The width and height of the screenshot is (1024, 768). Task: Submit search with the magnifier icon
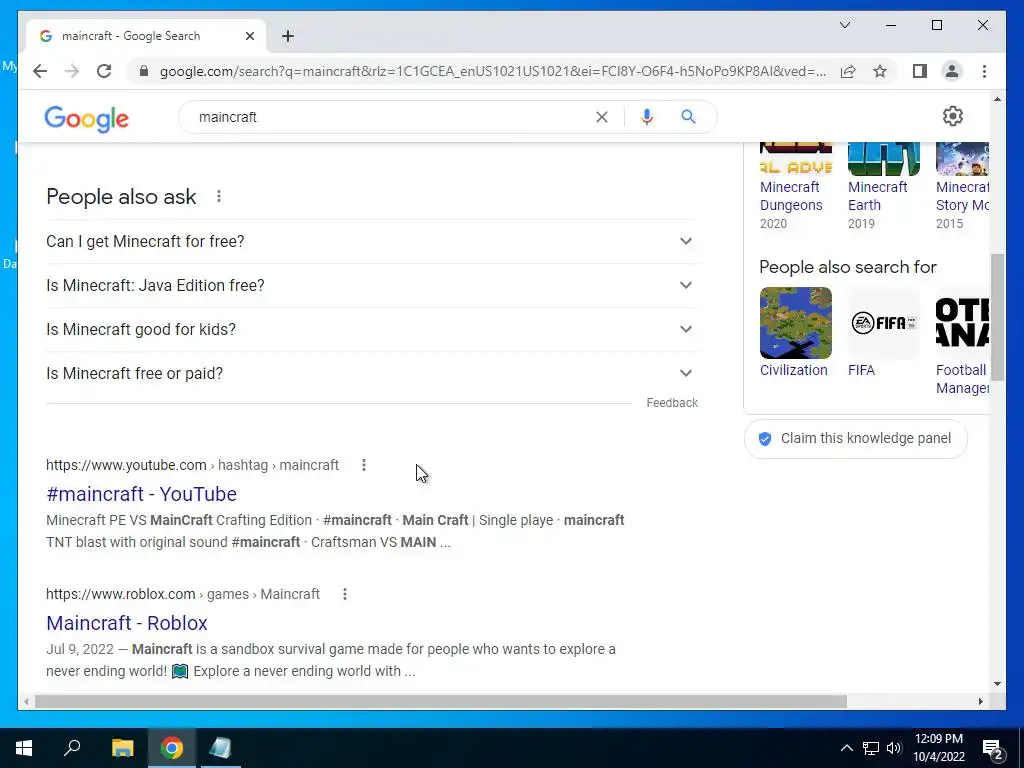(x=688, y=117)
